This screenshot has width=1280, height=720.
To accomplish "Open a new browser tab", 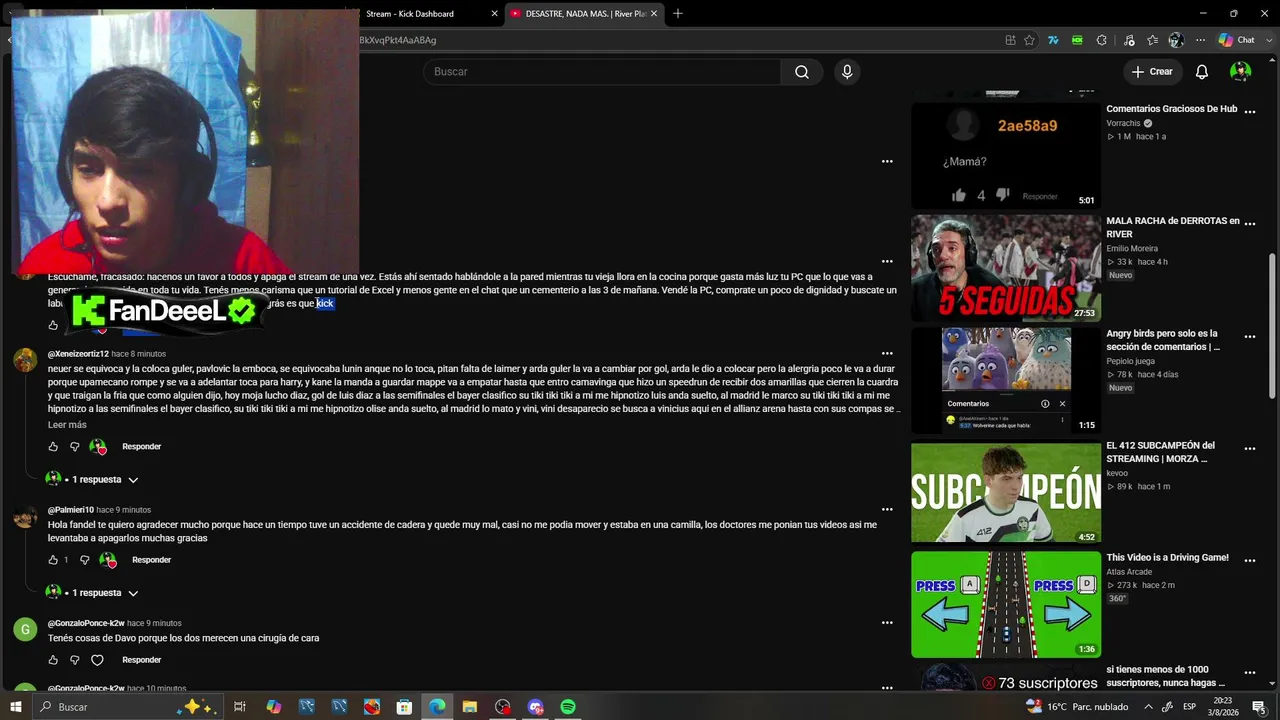I will (x=678, y=14).
